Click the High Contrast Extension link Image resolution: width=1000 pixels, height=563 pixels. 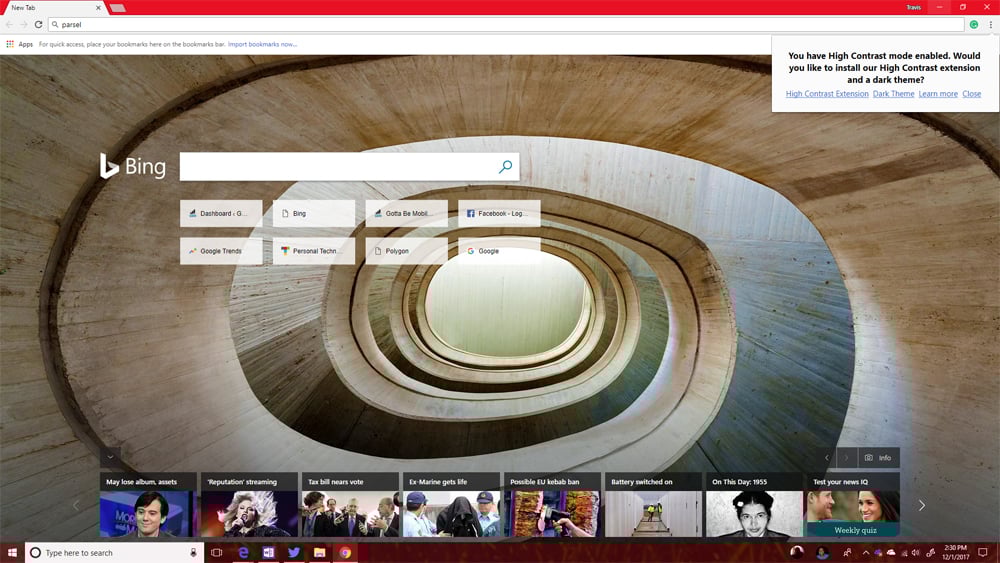click(827, 94)
